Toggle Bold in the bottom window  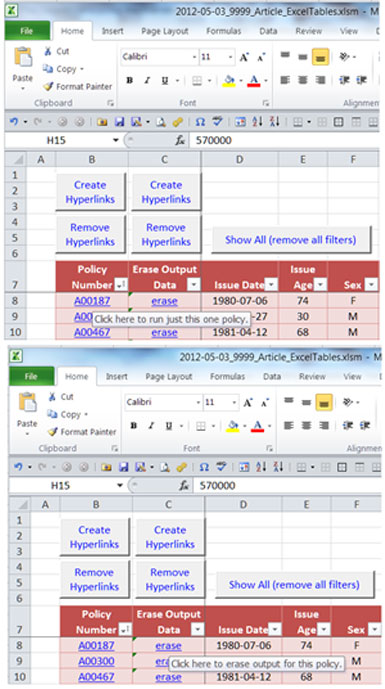134,426
